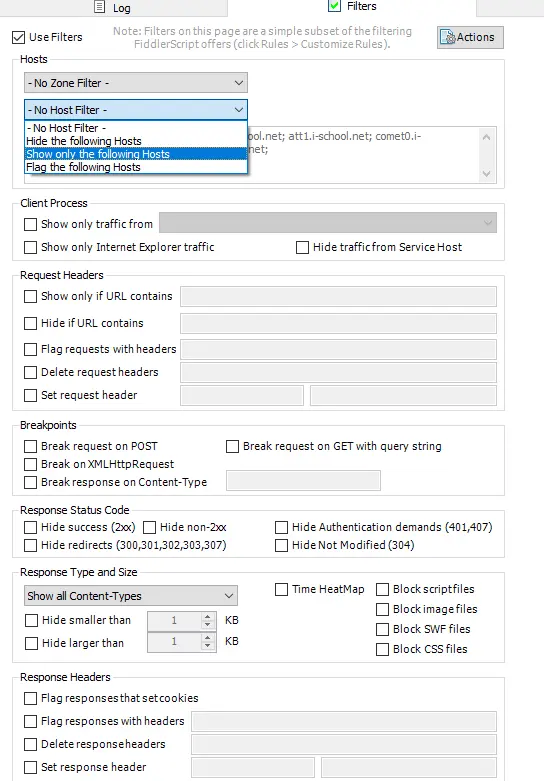Check Flag responses that set cookies
Viewport: 544px width, 781px height.
click(x=30, y=699)
